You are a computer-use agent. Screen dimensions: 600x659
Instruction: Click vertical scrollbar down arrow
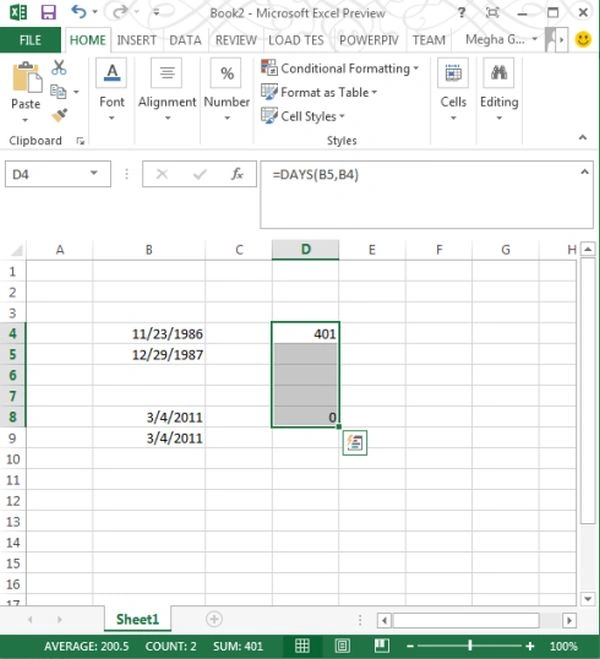[x=587, y=598]
